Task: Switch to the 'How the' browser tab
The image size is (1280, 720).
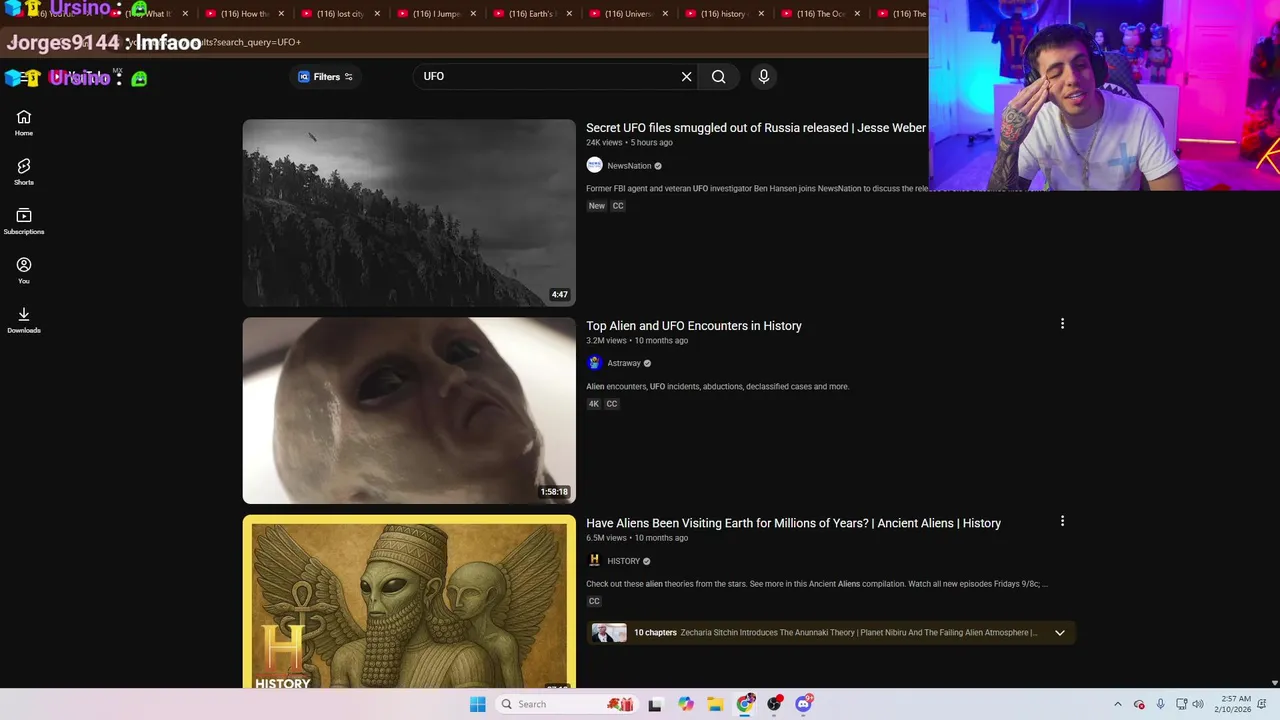Action: 245,14
